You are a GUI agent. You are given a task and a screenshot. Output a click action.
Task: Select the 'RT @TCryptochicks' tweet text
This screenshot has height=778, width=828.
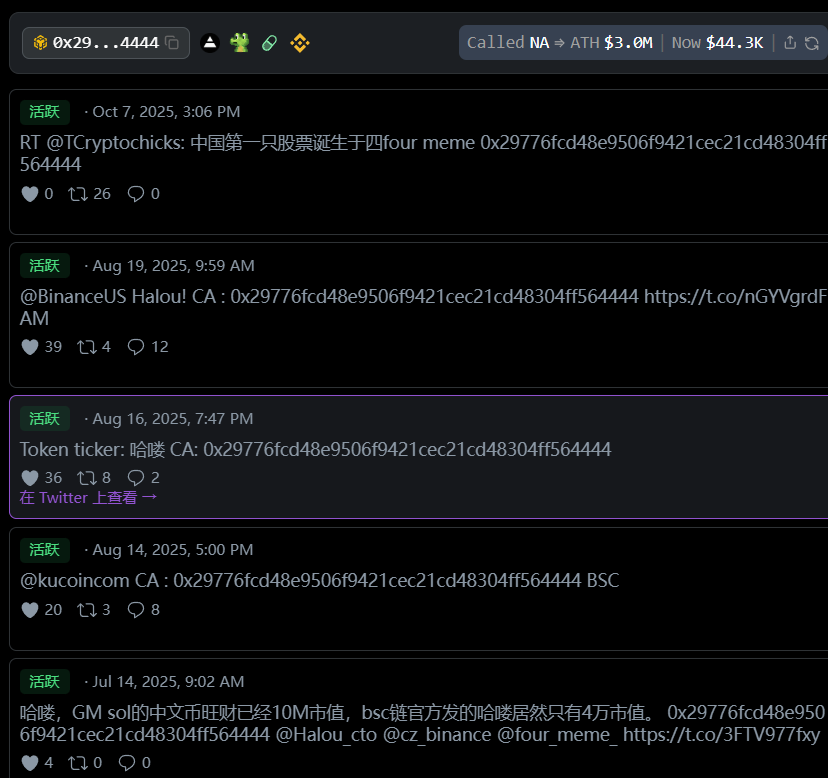[424, 154]
